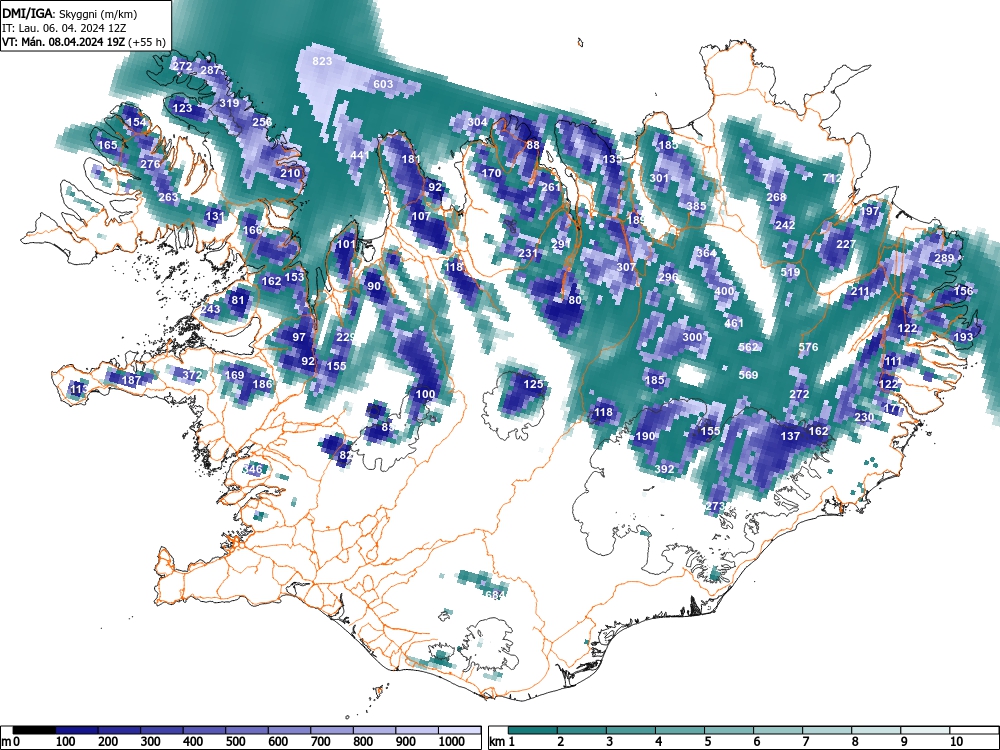
Task: Click the map value 170
Action: pos(491,173)
